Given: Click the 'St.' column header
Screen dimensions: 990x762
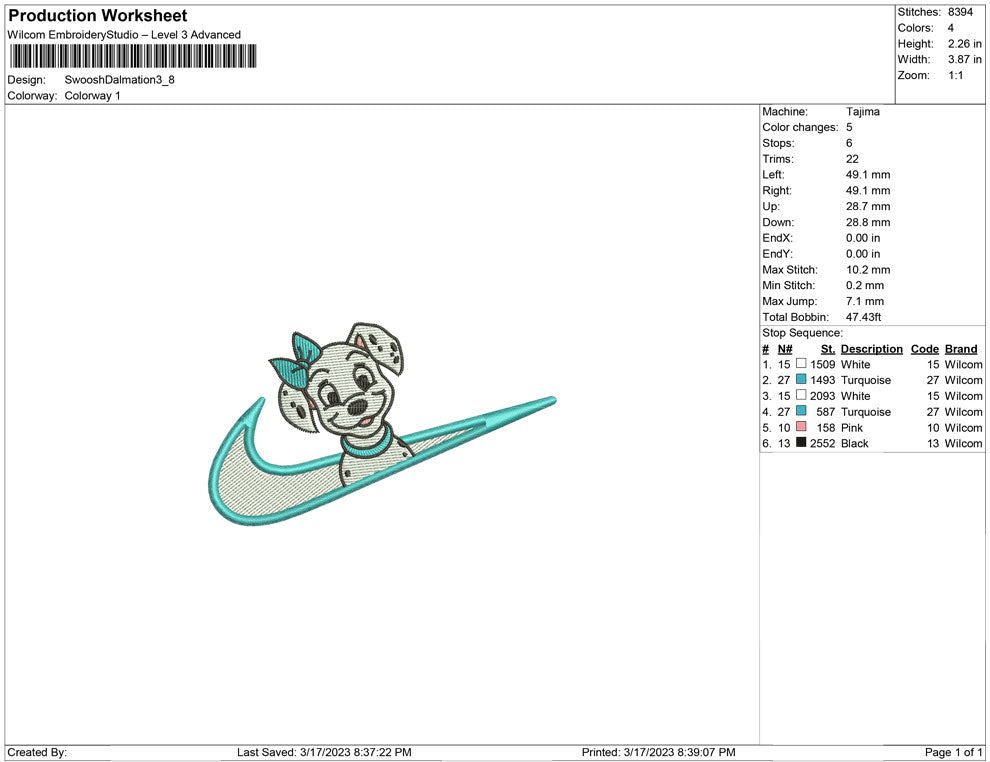Looking at the screenshot, I should click(x=828, y=349).
